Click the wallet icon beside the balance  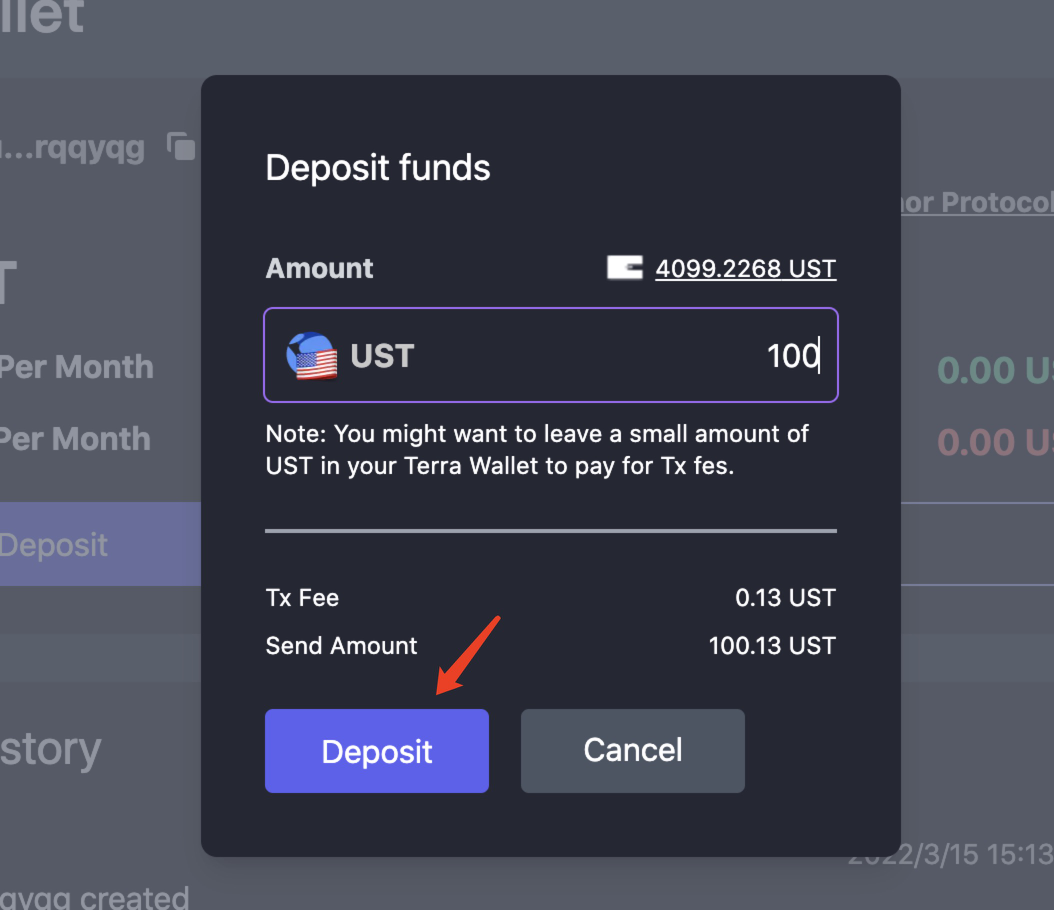click(x=624, y=268)
